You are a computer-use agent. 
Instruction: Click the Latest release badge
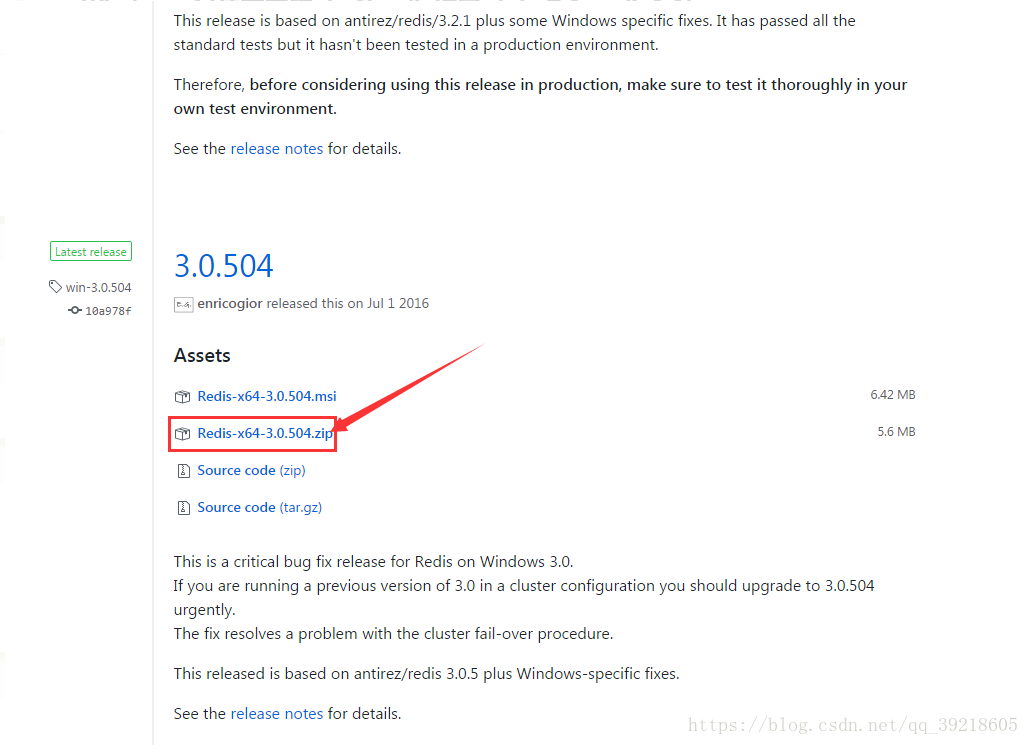tap(91, 251)
